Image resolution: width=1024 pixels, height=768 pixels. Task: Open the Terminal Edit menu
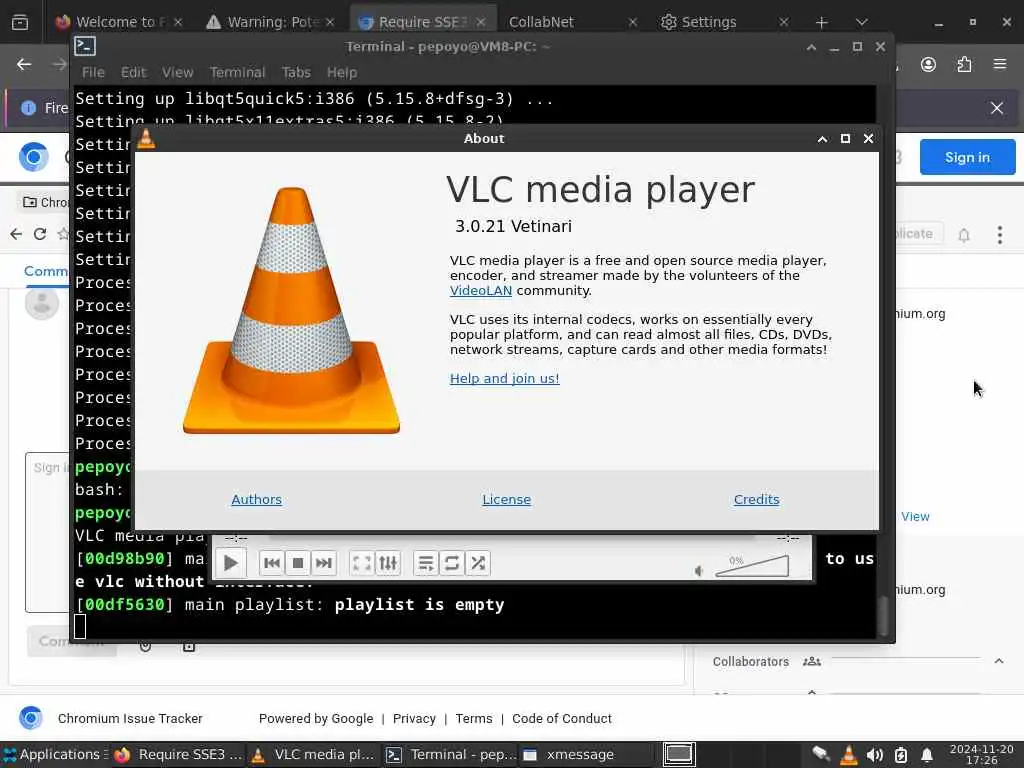click(133, 72)
